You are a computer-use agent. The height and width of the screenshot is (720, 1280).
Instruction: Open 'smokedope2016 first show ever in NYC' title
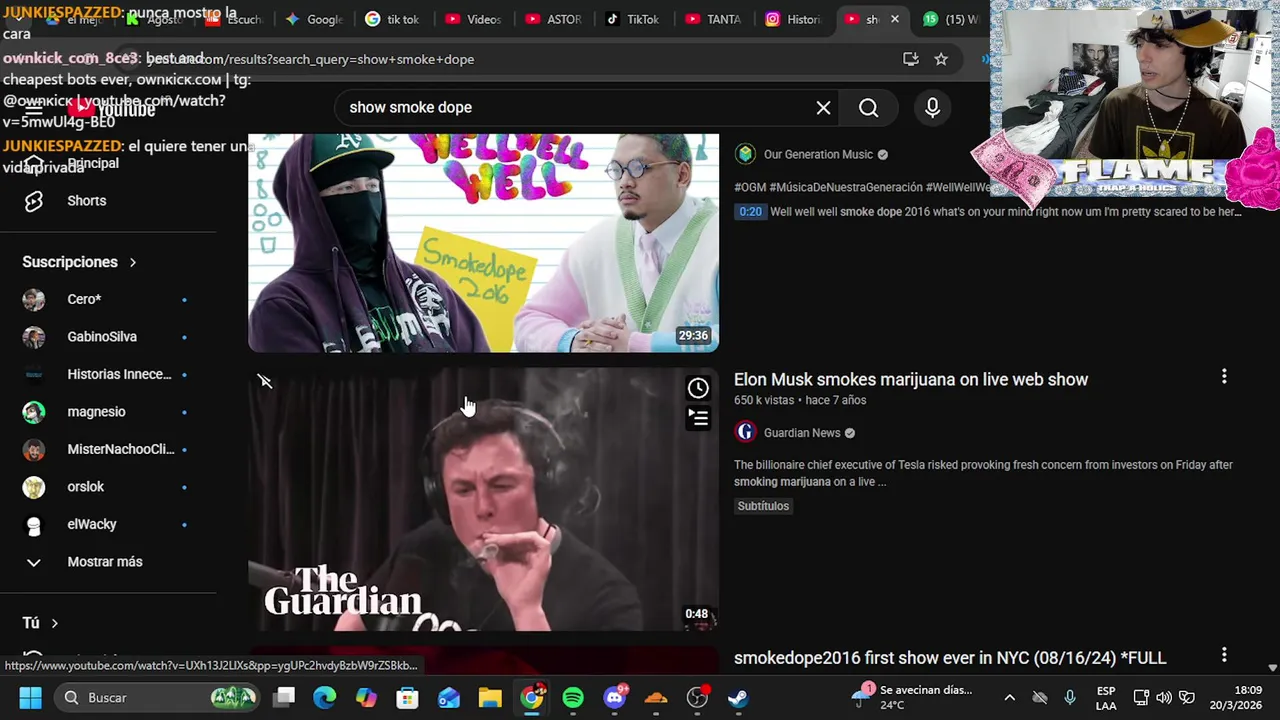pyautogui.click(x=950, y=658)
